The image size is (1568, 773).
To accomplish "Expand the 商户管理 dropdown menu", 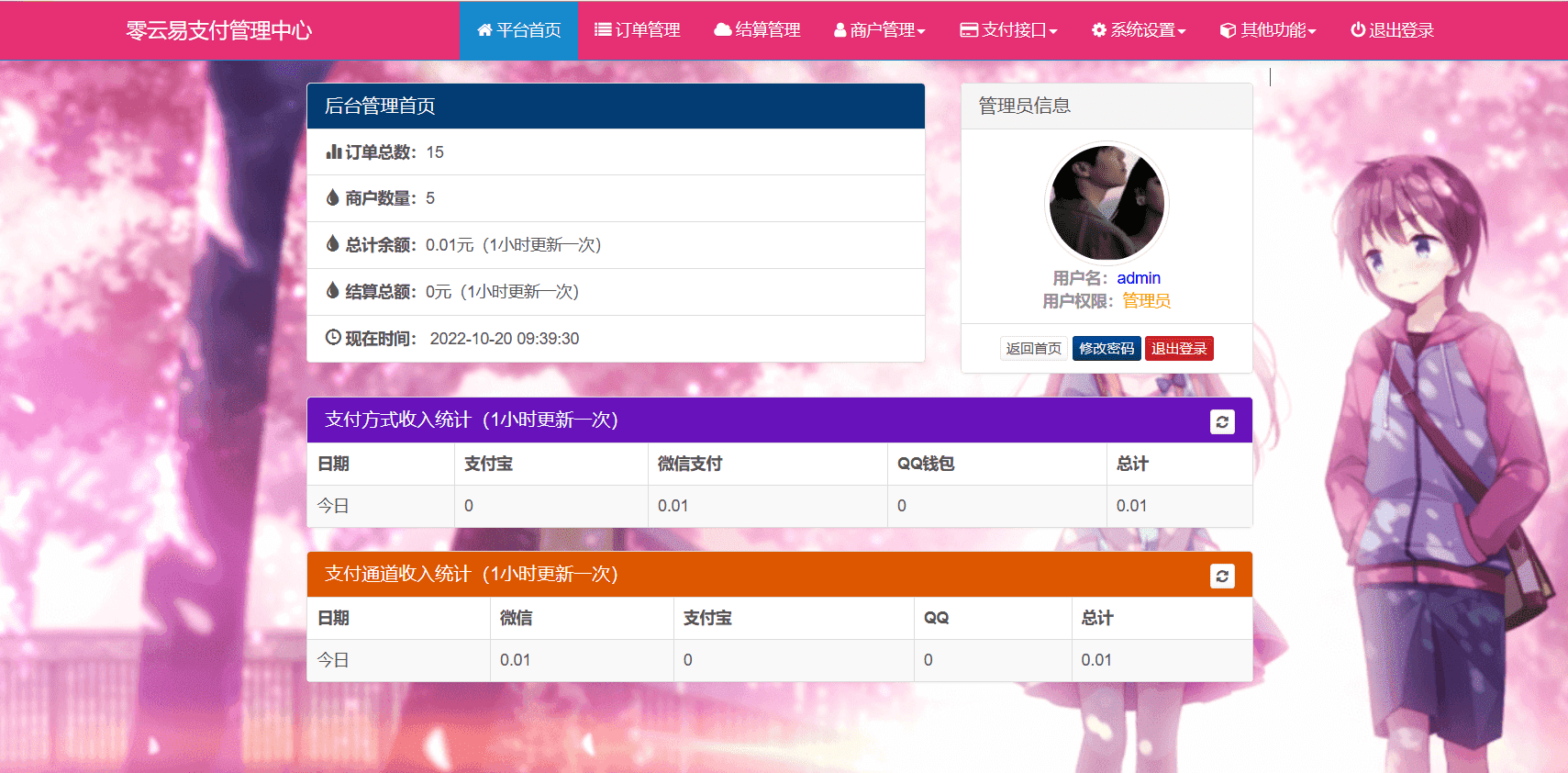I will tap(879, 30).
